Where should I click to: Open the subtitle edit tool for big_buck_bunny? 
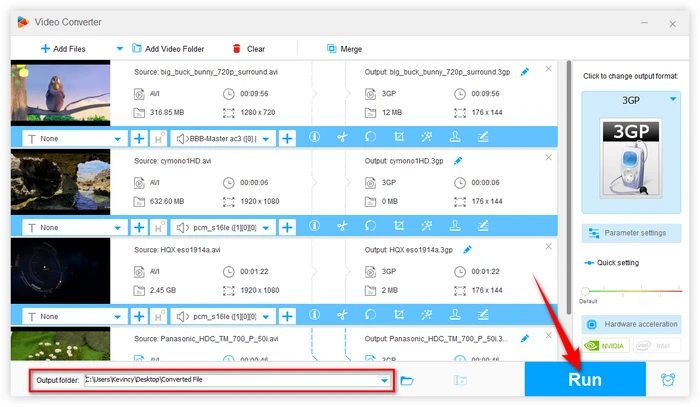(483, 137)
